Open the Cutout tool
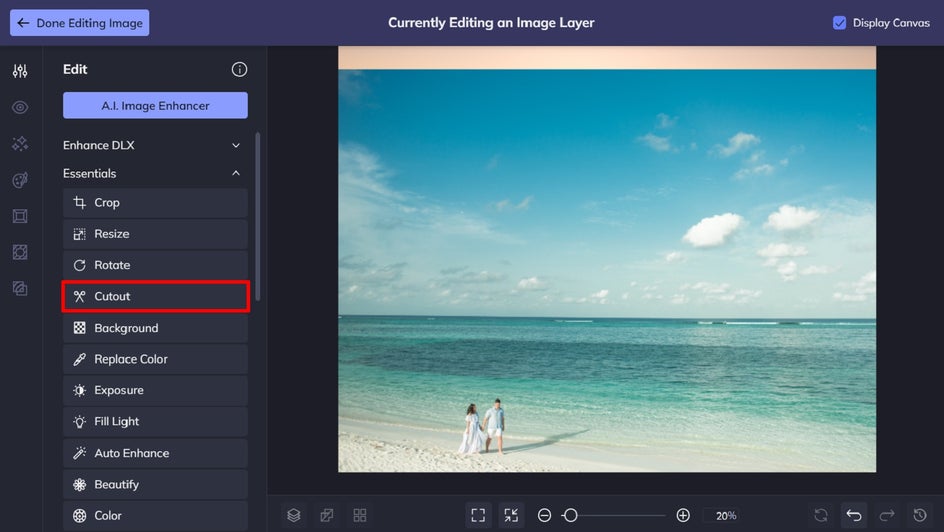 tap(155, 296)
